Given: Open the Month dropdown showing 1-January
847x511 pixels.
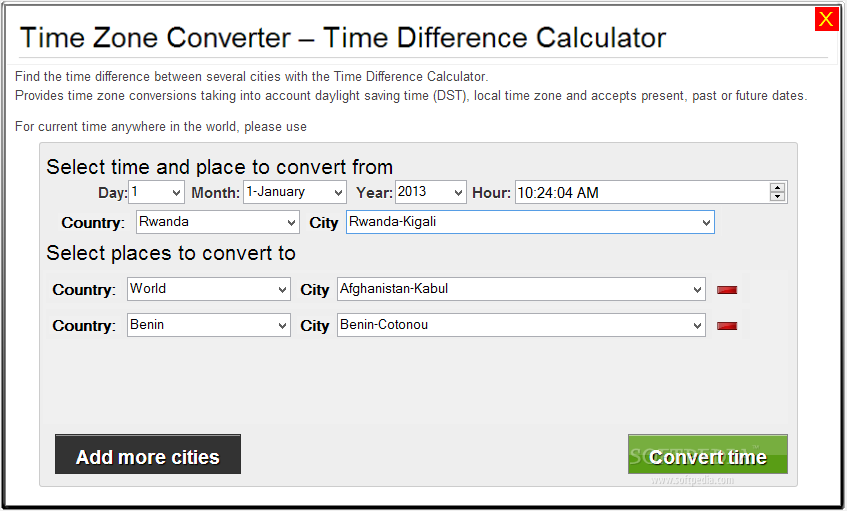Looking at the screenshot, I should pyautogui.click(x=295, y=192).
